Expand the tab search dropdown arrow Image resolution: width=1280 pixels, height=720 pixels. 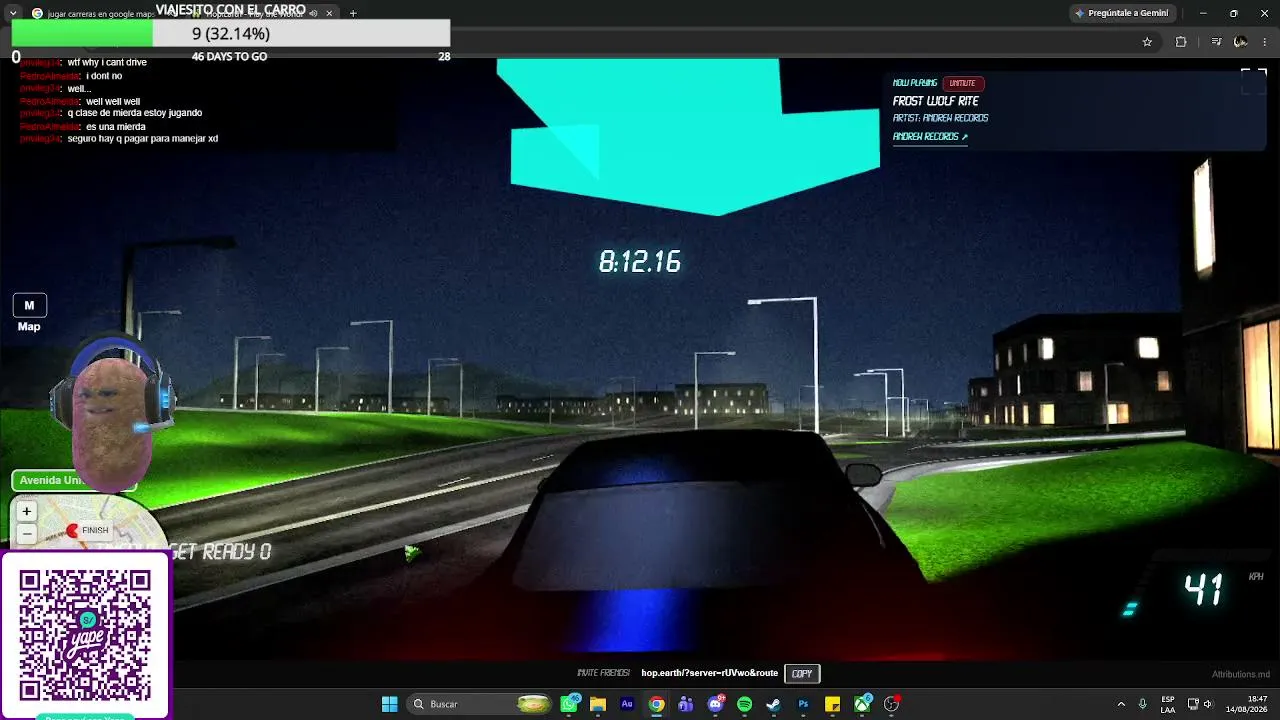tap(13, 13)
